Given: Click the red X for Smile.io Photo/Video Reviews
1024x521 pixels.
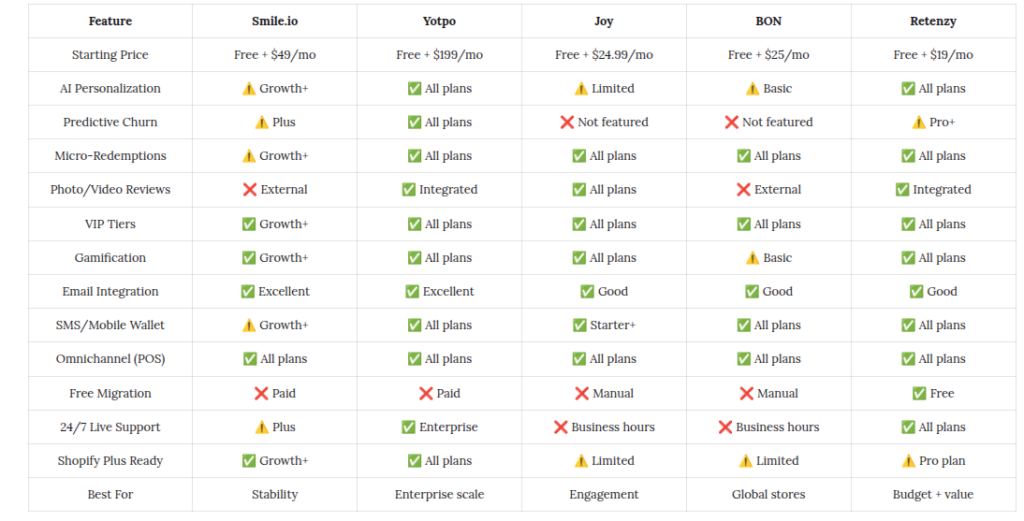Looking at the screenshot, I should point(249,189).
